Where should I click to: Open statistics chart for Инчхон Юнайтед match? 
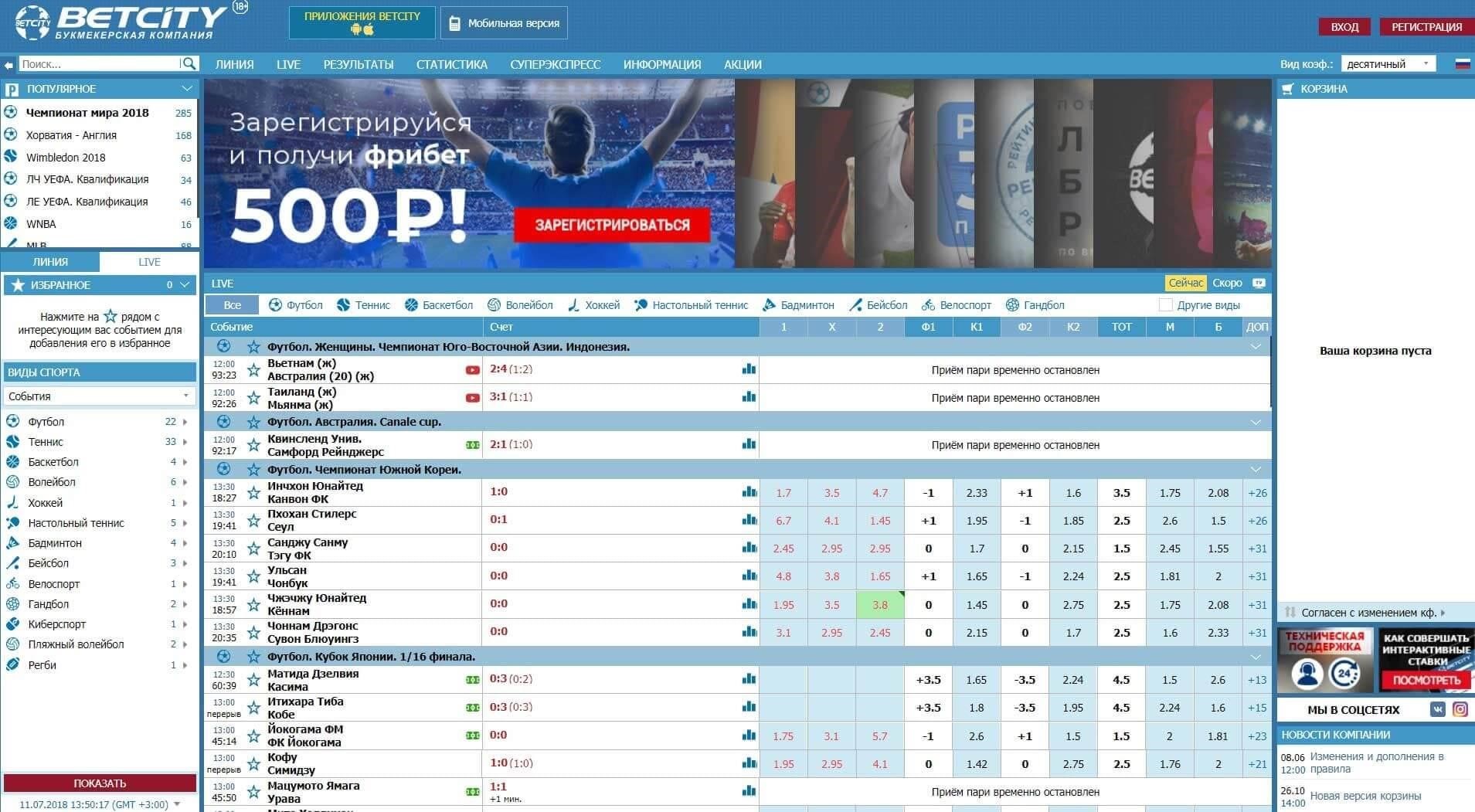749,492
